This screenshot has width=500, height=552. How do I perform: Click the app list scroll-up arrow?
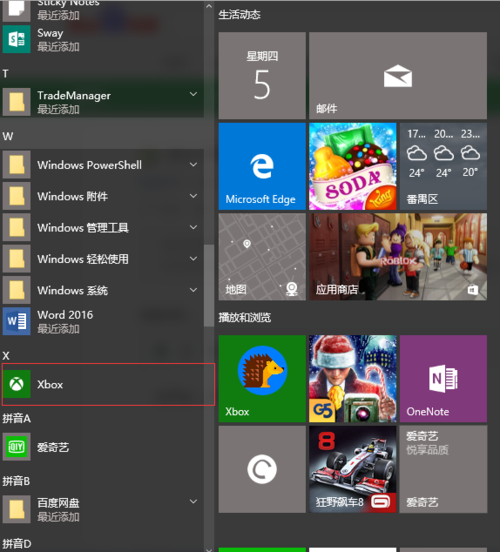[209, 6]
